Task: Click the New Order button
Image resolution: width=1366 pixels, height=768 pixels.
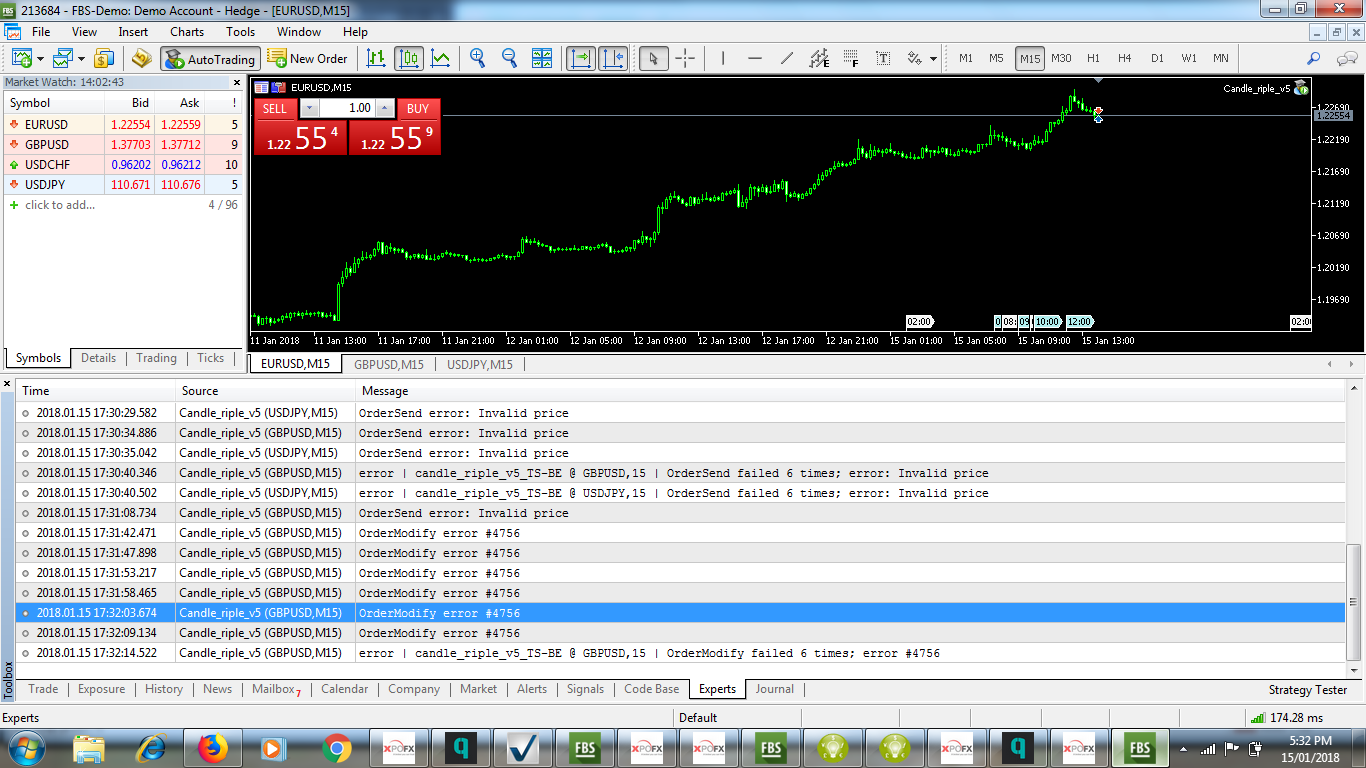Action: [308, 58]
